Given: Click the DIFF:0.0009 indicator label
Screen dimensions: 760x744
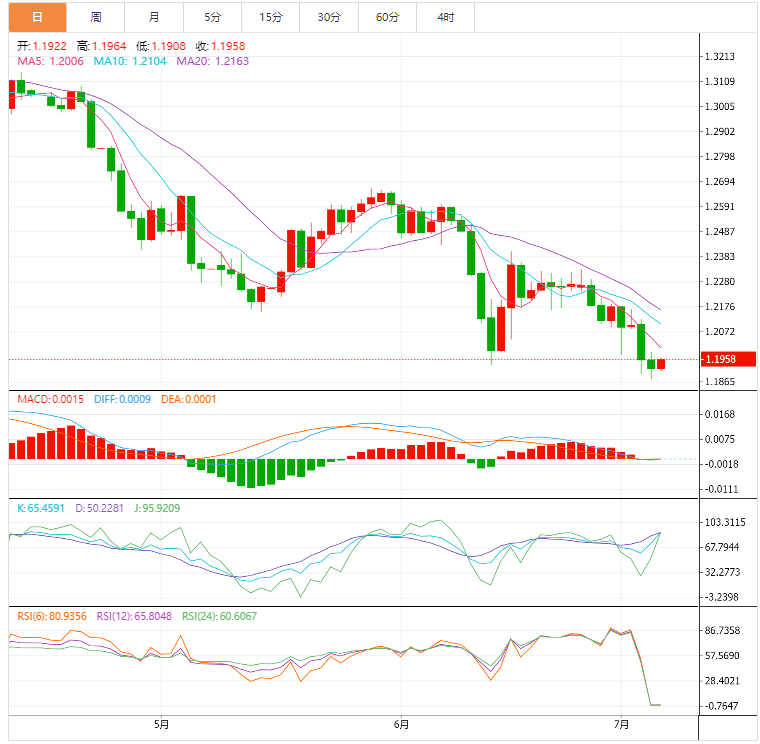Looking at the screenshot, I should click(x=122, y=399).
